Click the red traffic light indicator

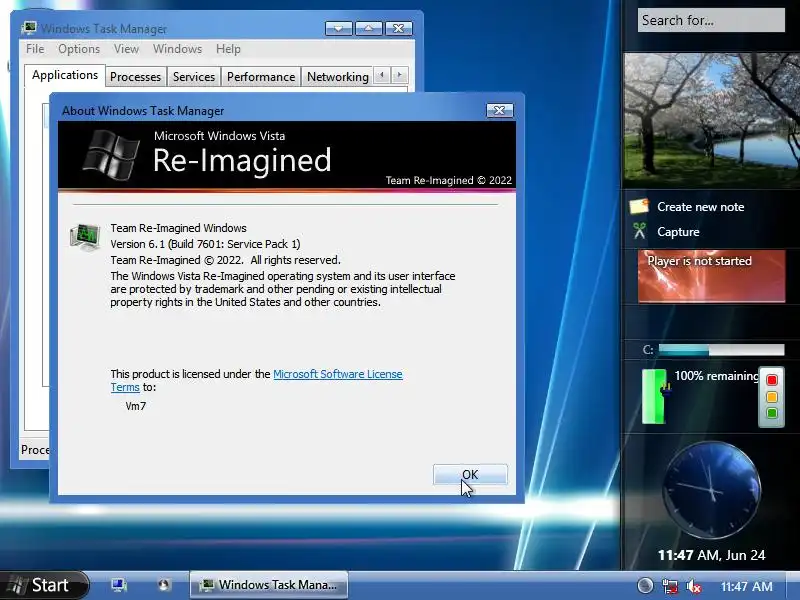tap(771, 380)
